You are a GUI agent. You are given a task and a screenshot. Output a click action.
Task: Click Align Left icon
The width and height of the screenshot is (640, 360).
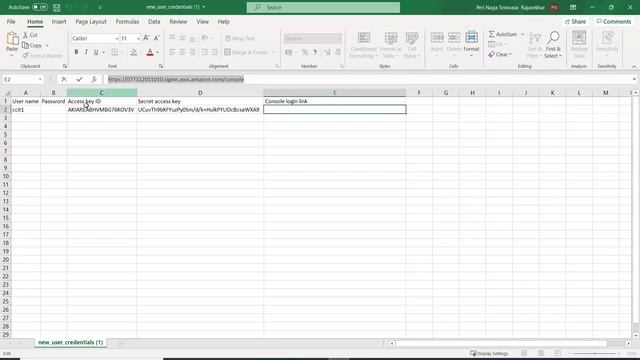172,52
